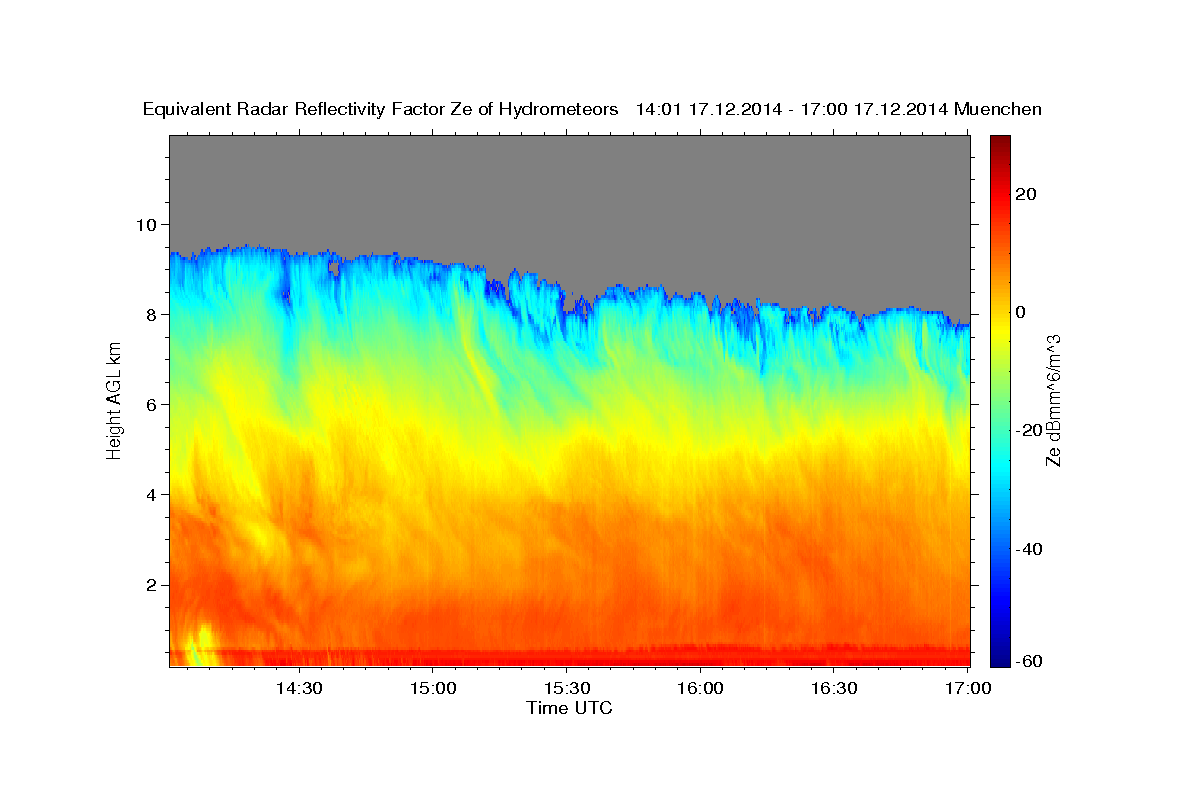Viewport: 1200px width, 800px height.
Task: Click the 17:00 time tick label
Action: tap(967, 689)
